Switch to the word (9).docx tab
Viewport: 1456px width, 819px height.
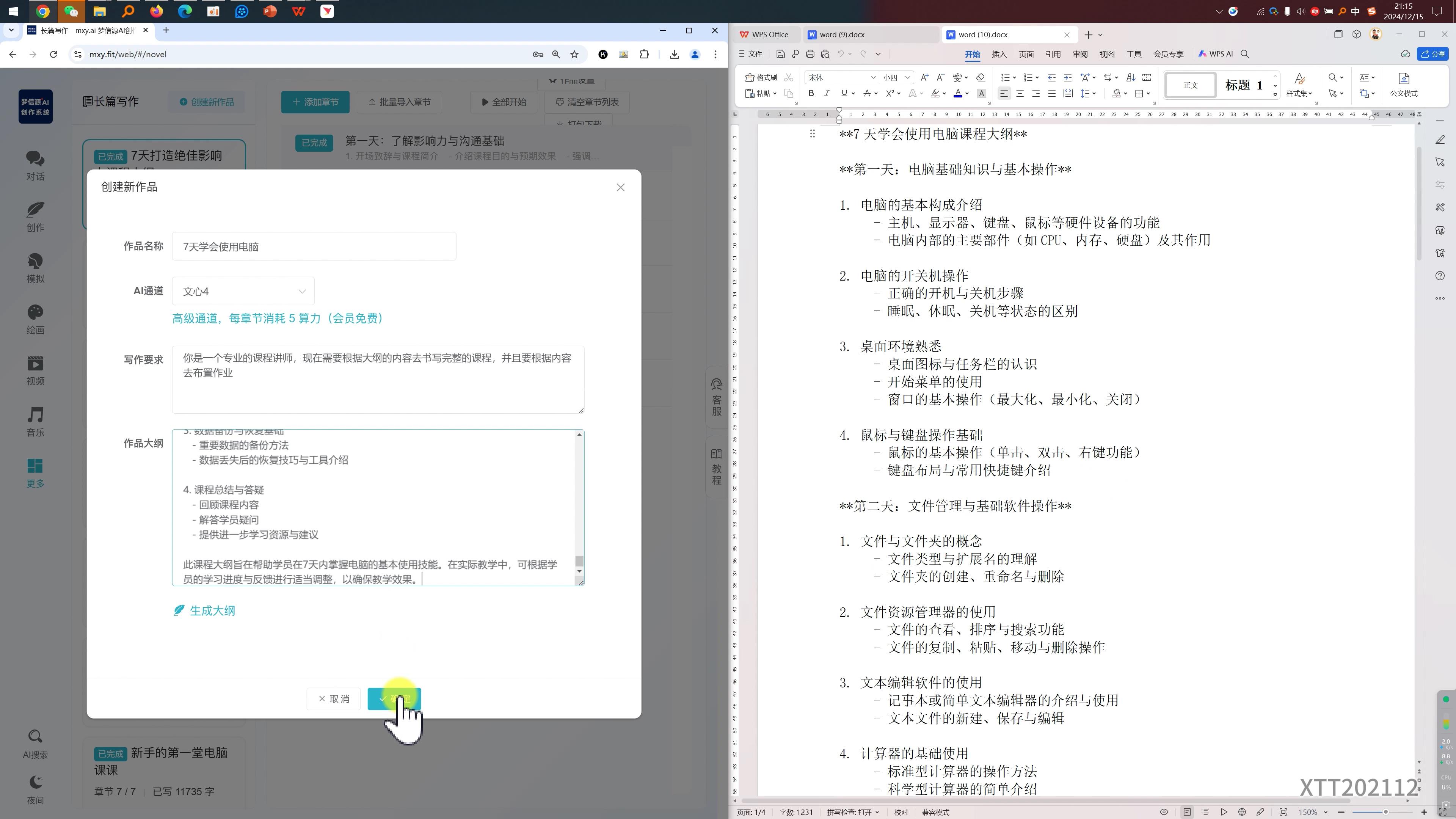[842, 35]
